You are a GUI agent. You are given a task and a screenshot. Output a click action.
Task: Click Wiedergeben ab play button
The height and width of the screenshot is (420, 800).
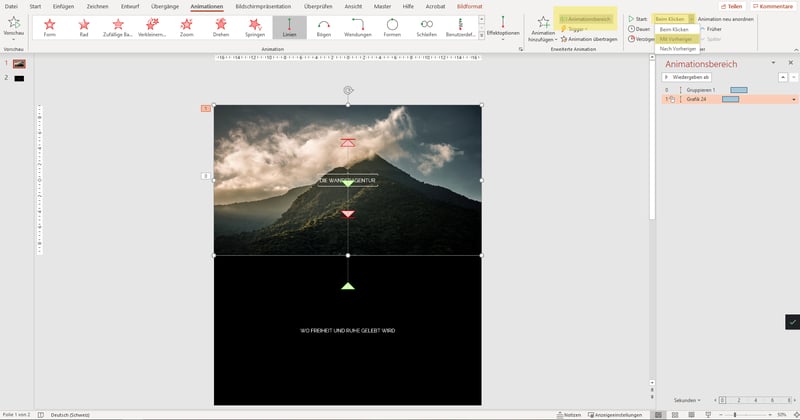click(687, 77)
